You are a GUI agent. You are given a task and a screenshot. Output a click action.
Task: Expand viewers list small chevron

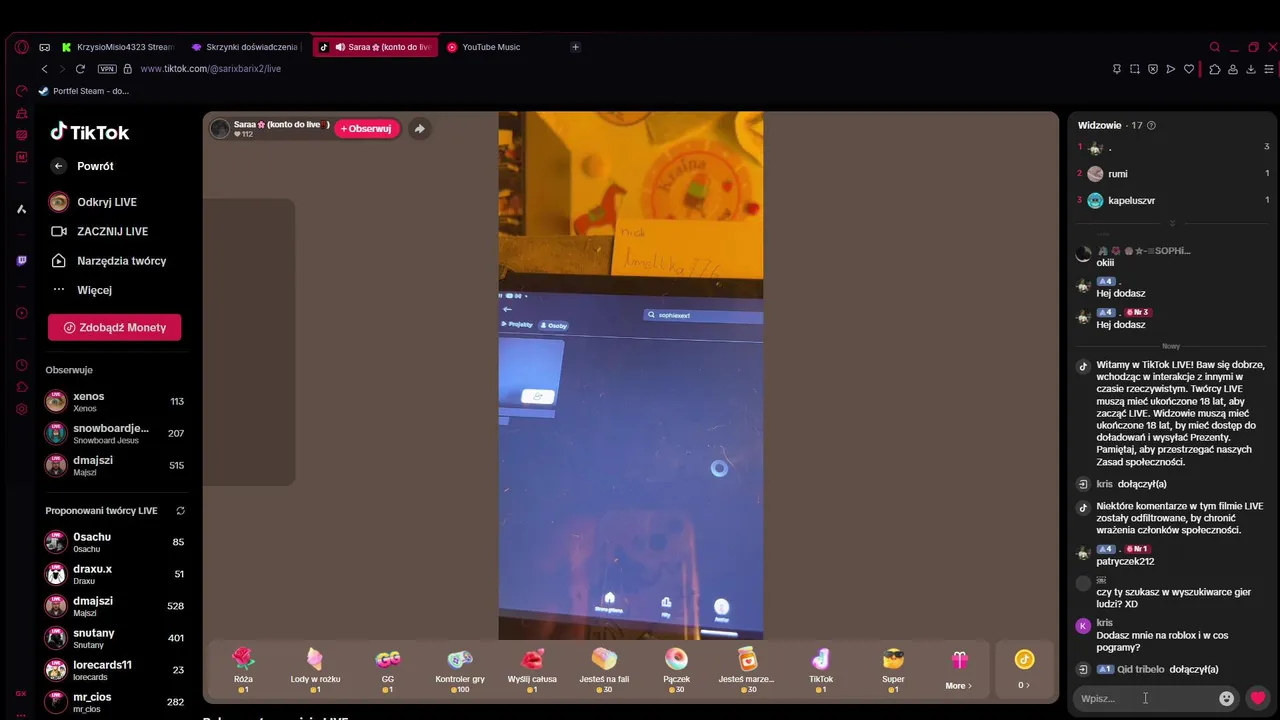(x=1172, y=223)
